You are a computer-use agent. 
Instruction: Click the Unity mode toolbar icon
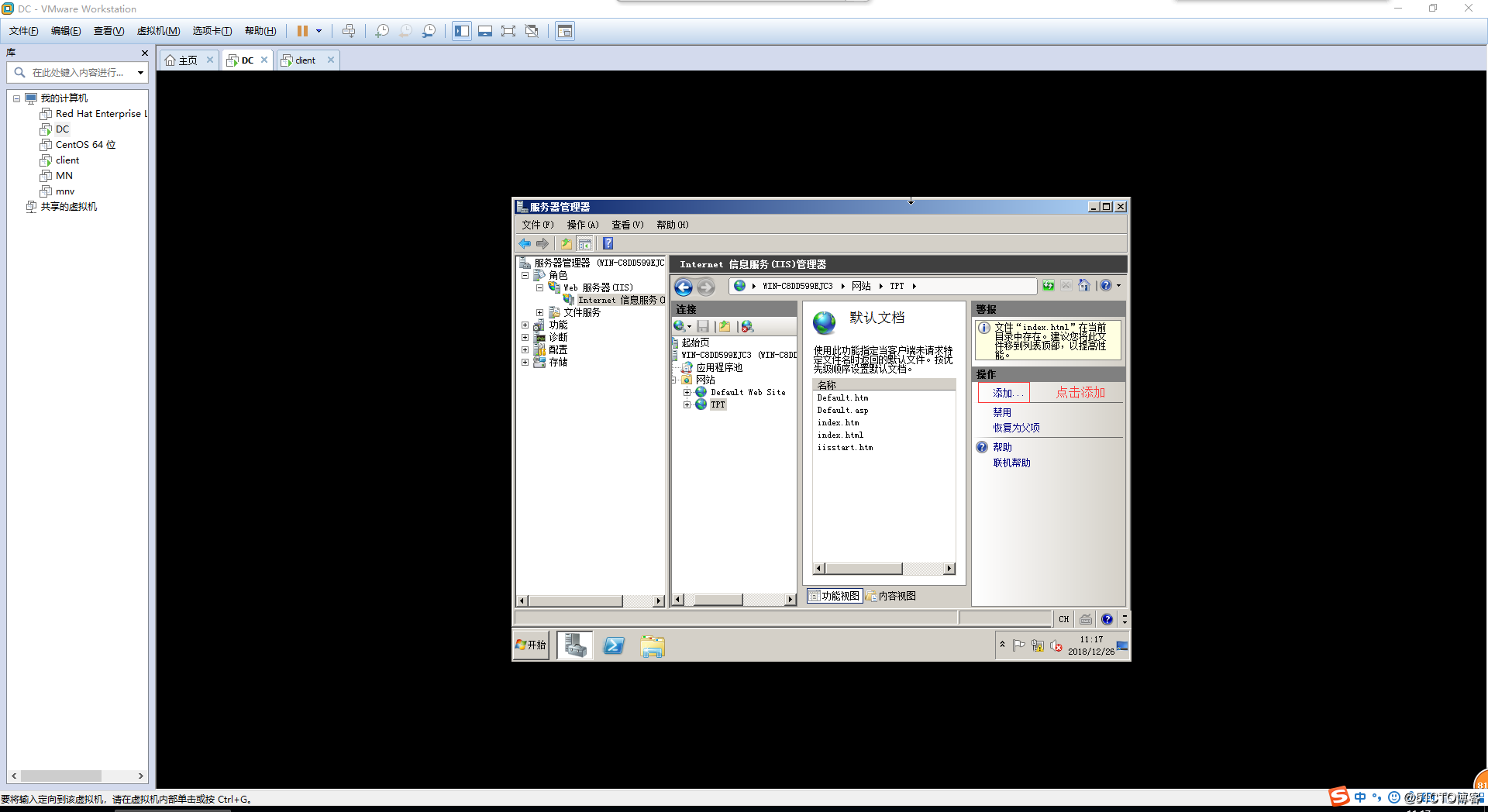(532, 31)
